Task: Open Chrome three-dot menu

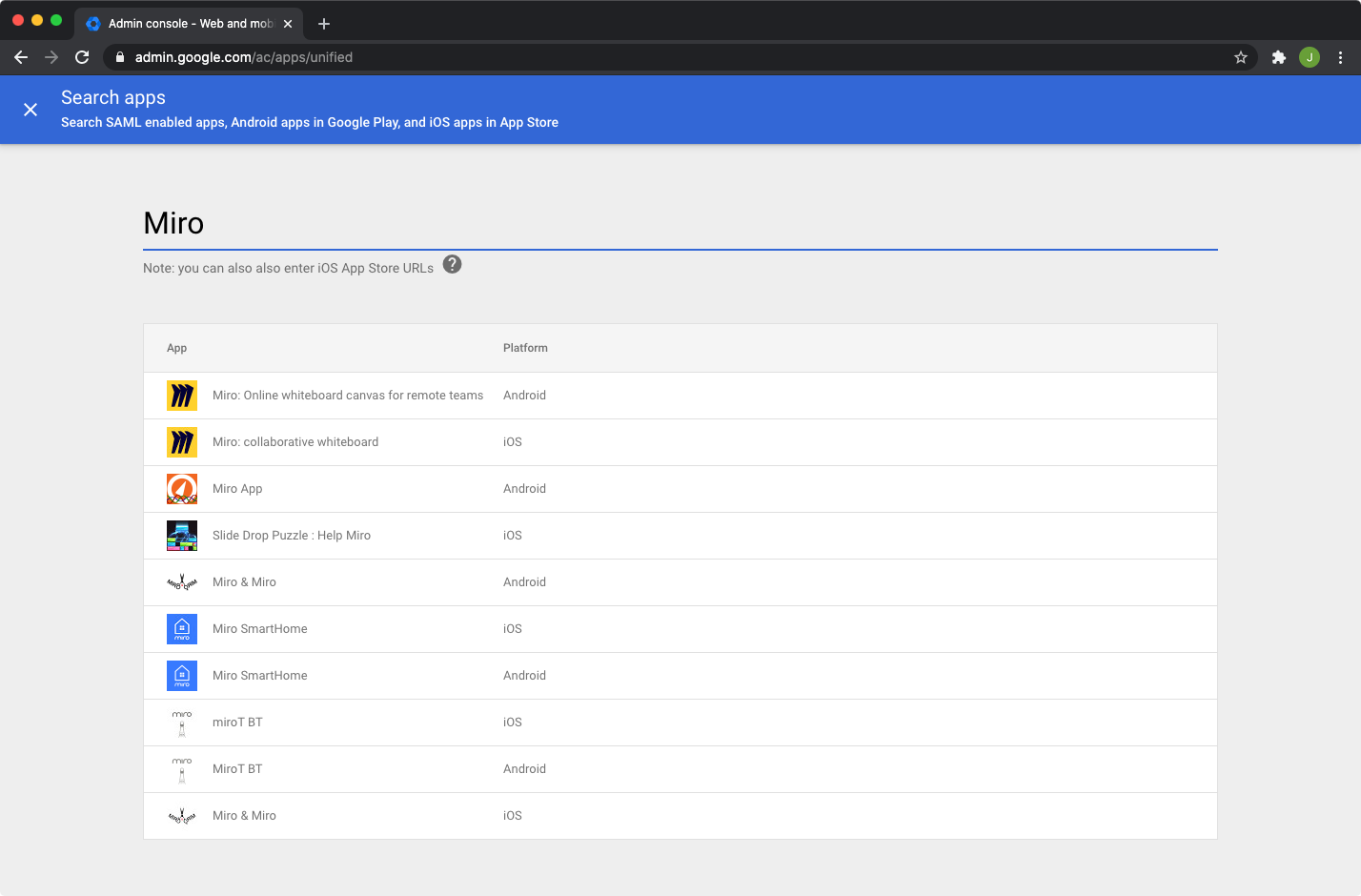Action: [1340, 57]
